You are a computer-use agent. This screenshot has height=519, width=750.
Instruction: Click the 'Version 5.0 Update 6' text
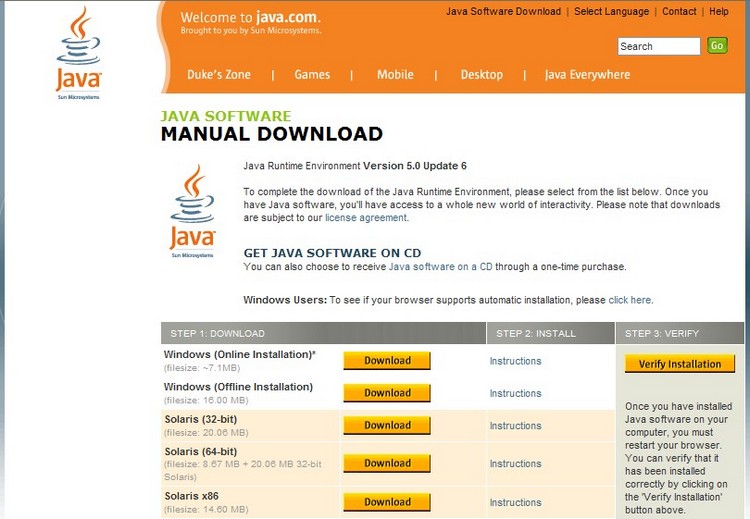415,166
